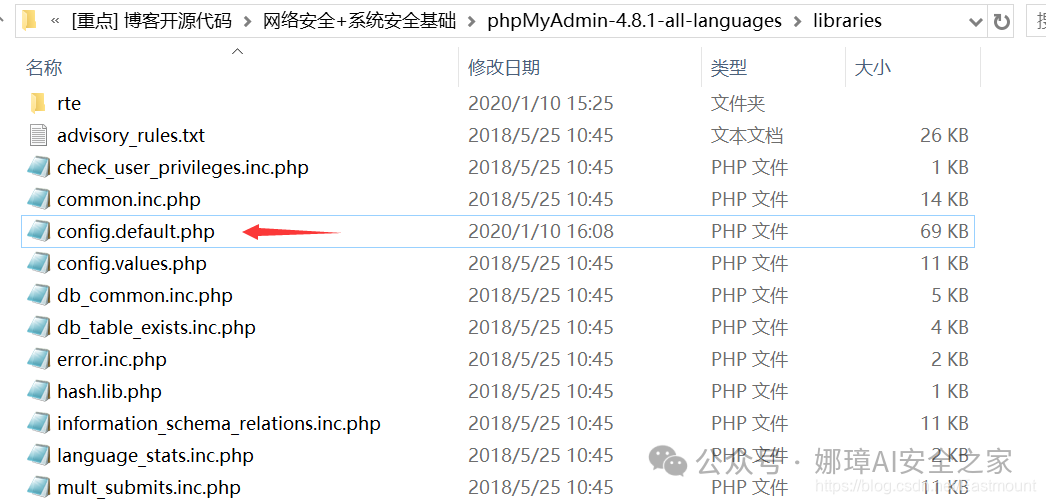This screenshot has height=504, width=1046.
Task: Select the mult_submits.inc.php file name
Action: tap(149, 487)
